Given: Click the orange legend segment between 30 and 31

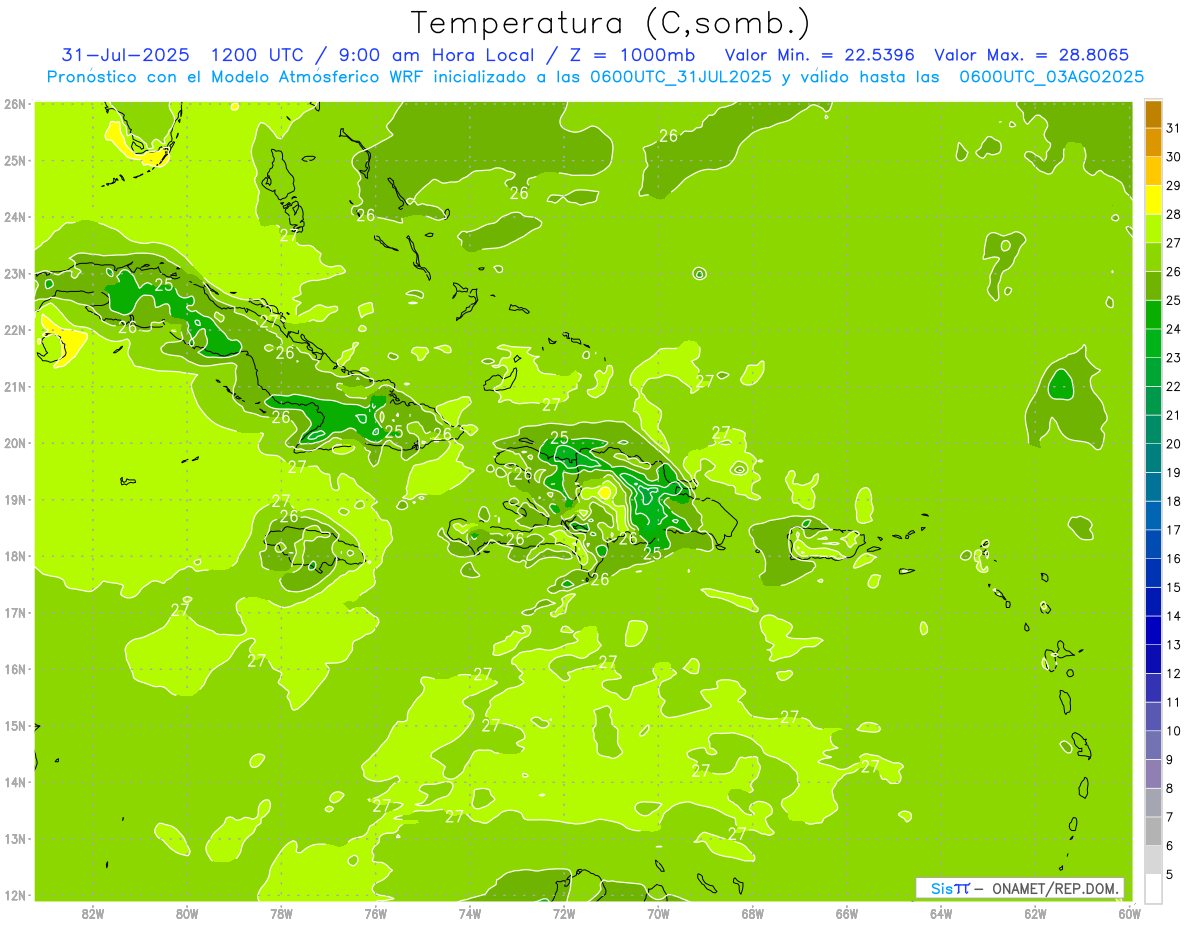Looking at the screenshot, I should coord(1153,143).
